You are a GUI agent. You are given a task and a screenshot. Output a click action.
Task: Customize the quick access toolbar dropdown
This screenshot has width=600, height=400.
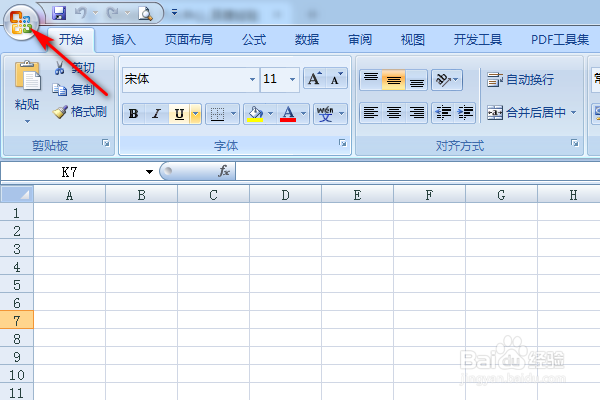coord(174,13)
